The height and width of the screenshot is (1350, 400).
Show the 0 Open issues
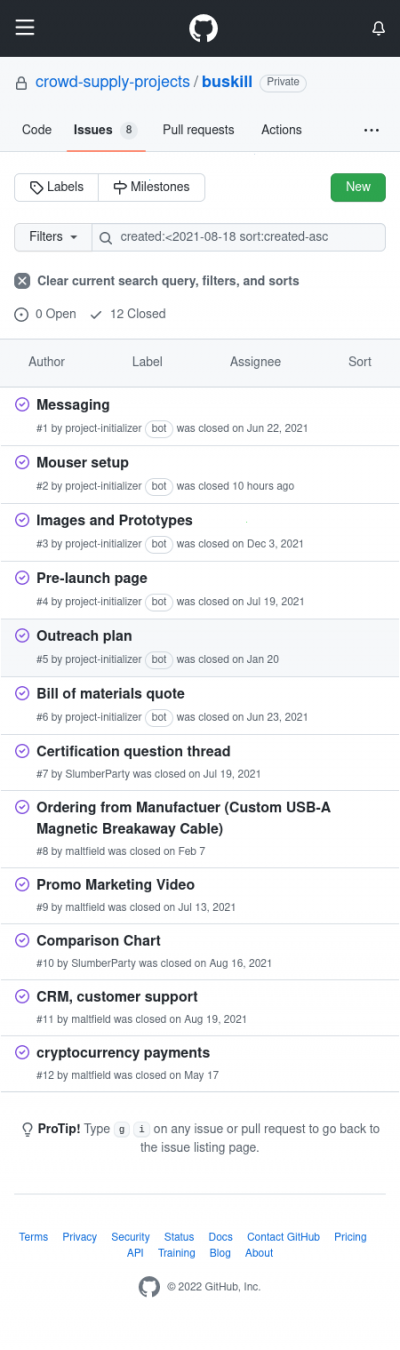[46, 314]
